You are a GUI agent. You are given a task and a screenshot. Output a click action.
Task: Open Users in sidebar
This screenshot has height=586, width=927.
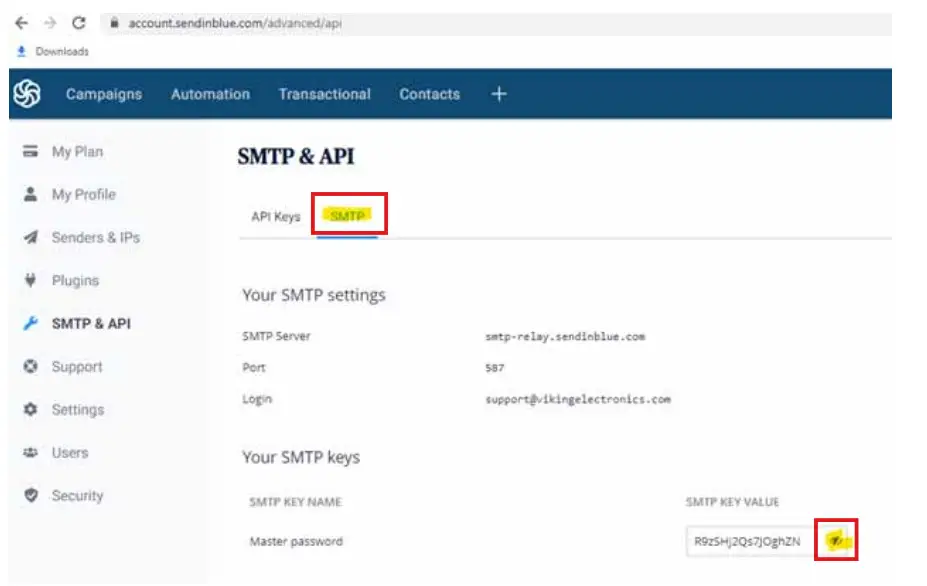pos(70,453)
